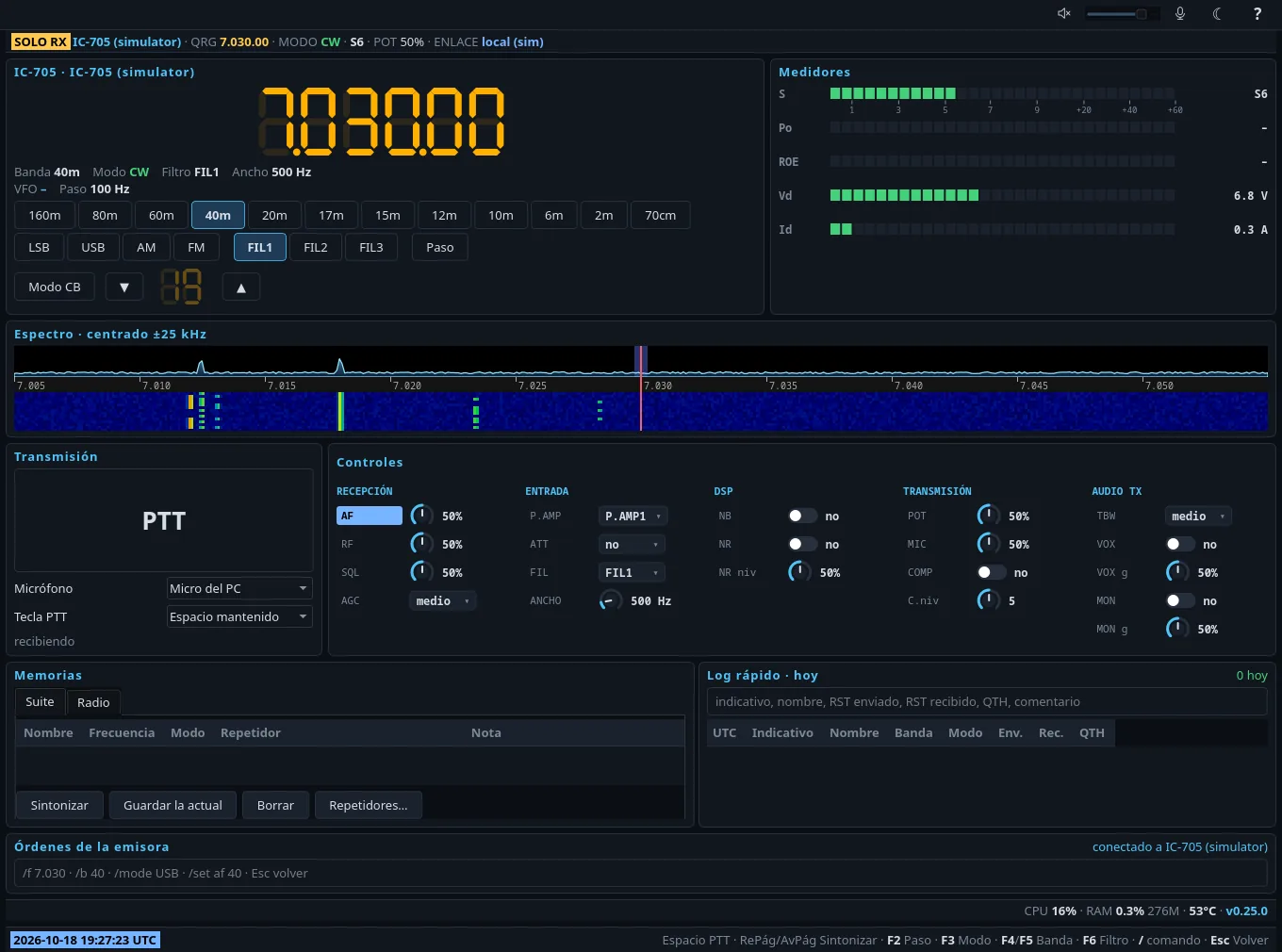Select USB mode
The width and height of the screenshot is (1282, 952).
point(93,247)
